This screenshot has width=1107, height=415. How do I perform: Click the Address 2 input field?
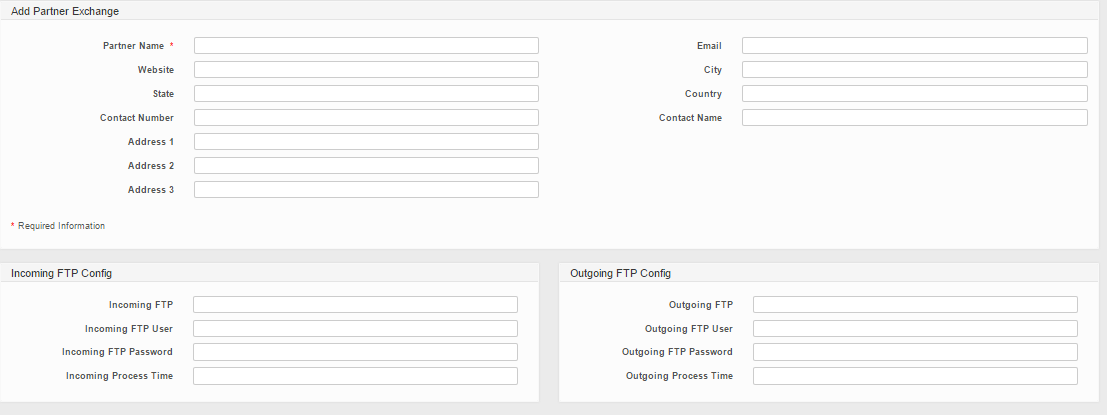click(x=366, y=166)
